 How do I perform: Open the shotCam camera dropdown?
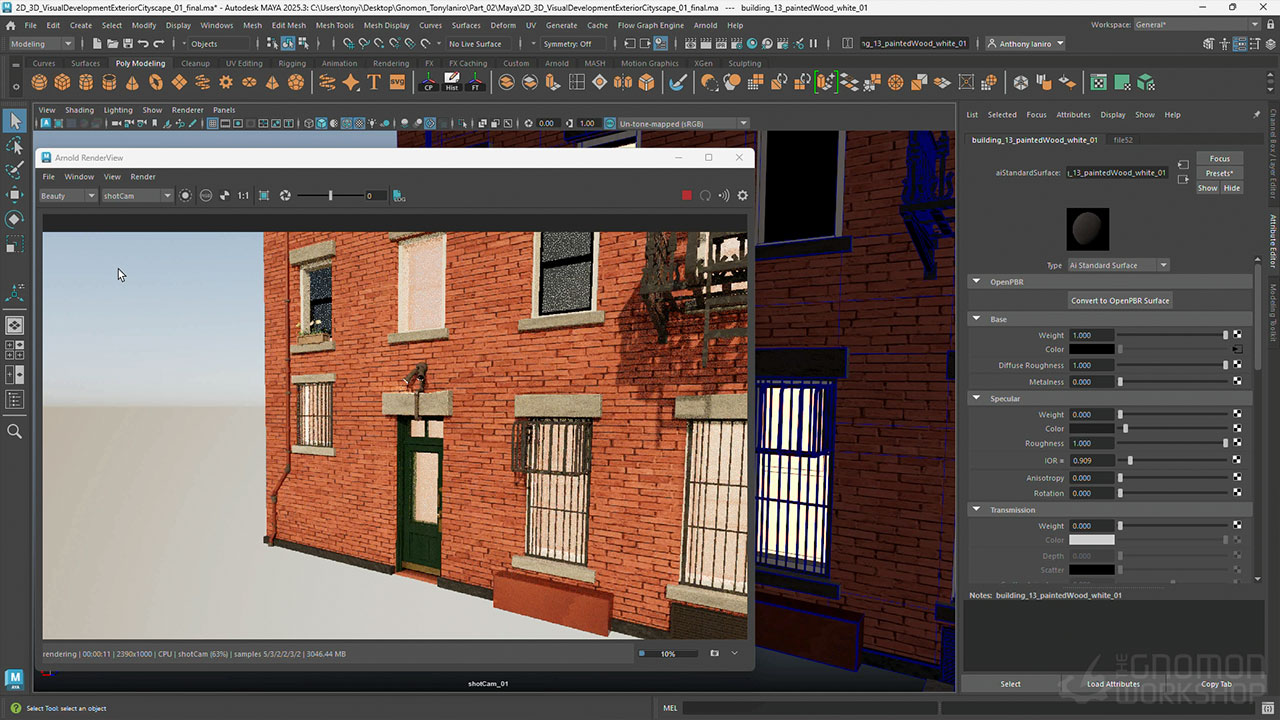tap(137, 196)
